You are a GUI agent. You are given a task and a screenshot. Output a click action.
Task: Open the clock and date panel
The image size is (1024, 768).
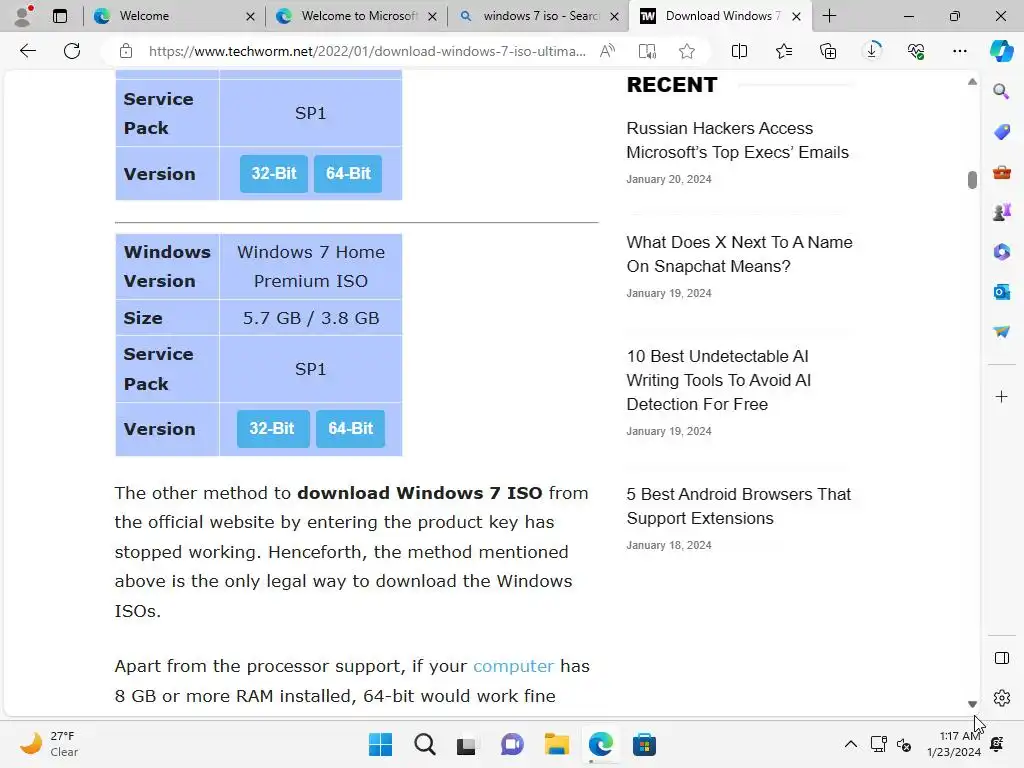[x=954, y=744]
